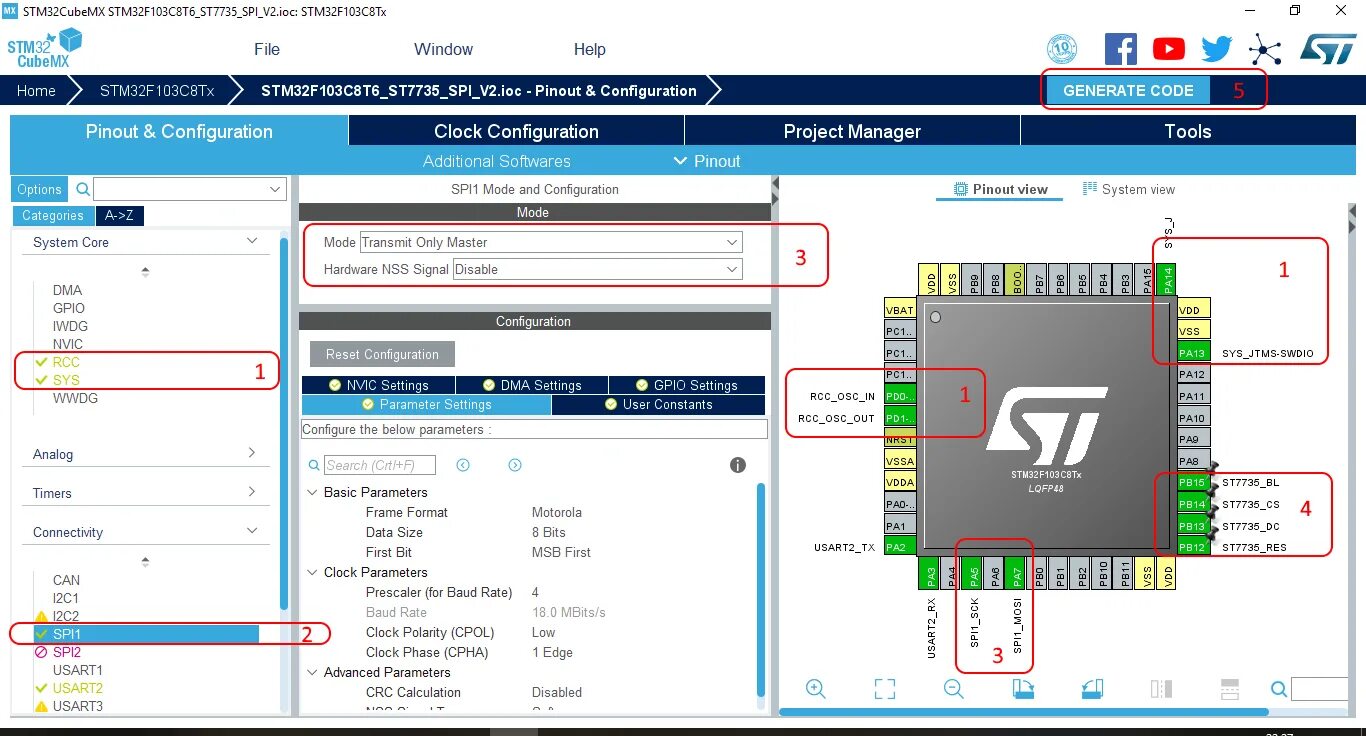Select pin PB12 ST7735_RES
This screenshot has width=1366, height=736.
tap(1192, 547)
